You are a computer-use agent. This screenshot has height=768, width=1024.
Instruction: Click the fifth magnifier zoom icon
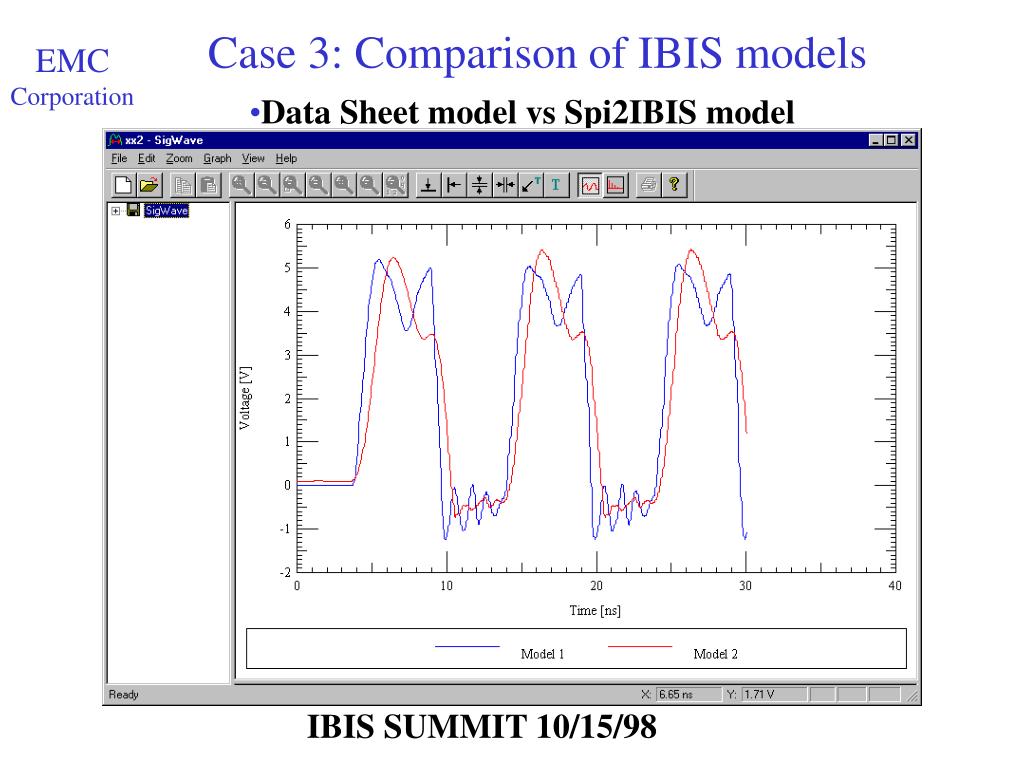click(x=344, y=185)
